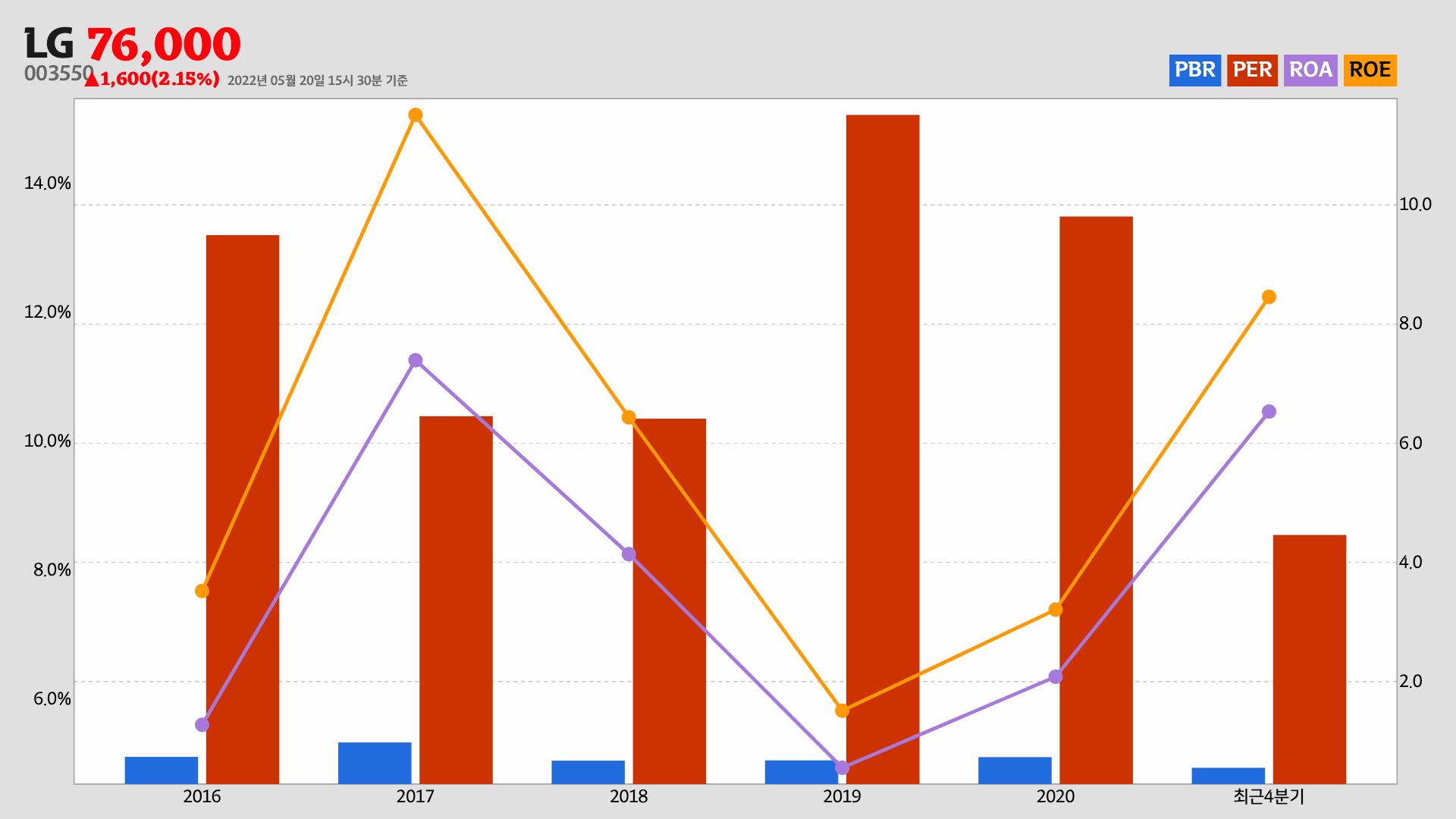Click the 2019 blue PBR bar
The image size is (1456, 819).
pos(802,772)
